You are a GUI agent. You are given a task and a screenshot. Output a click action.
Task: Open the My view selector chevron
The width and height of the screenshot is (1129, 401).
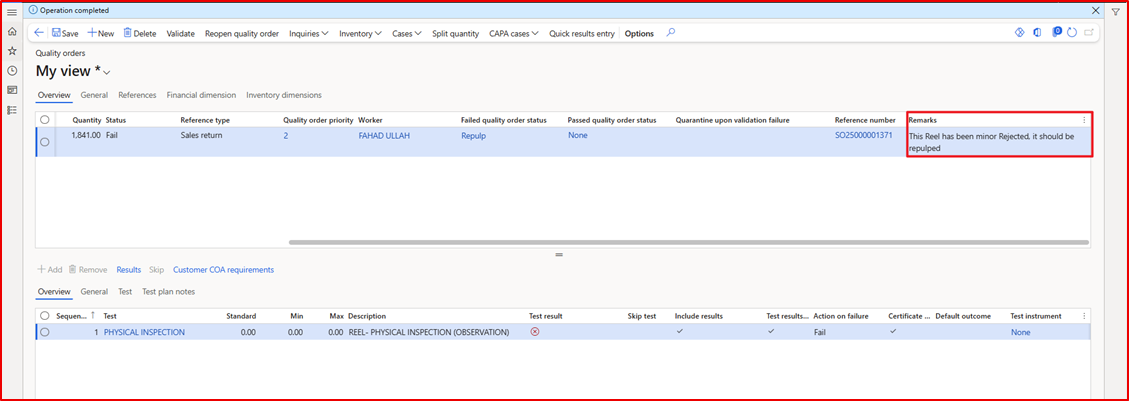click(106, 72)
